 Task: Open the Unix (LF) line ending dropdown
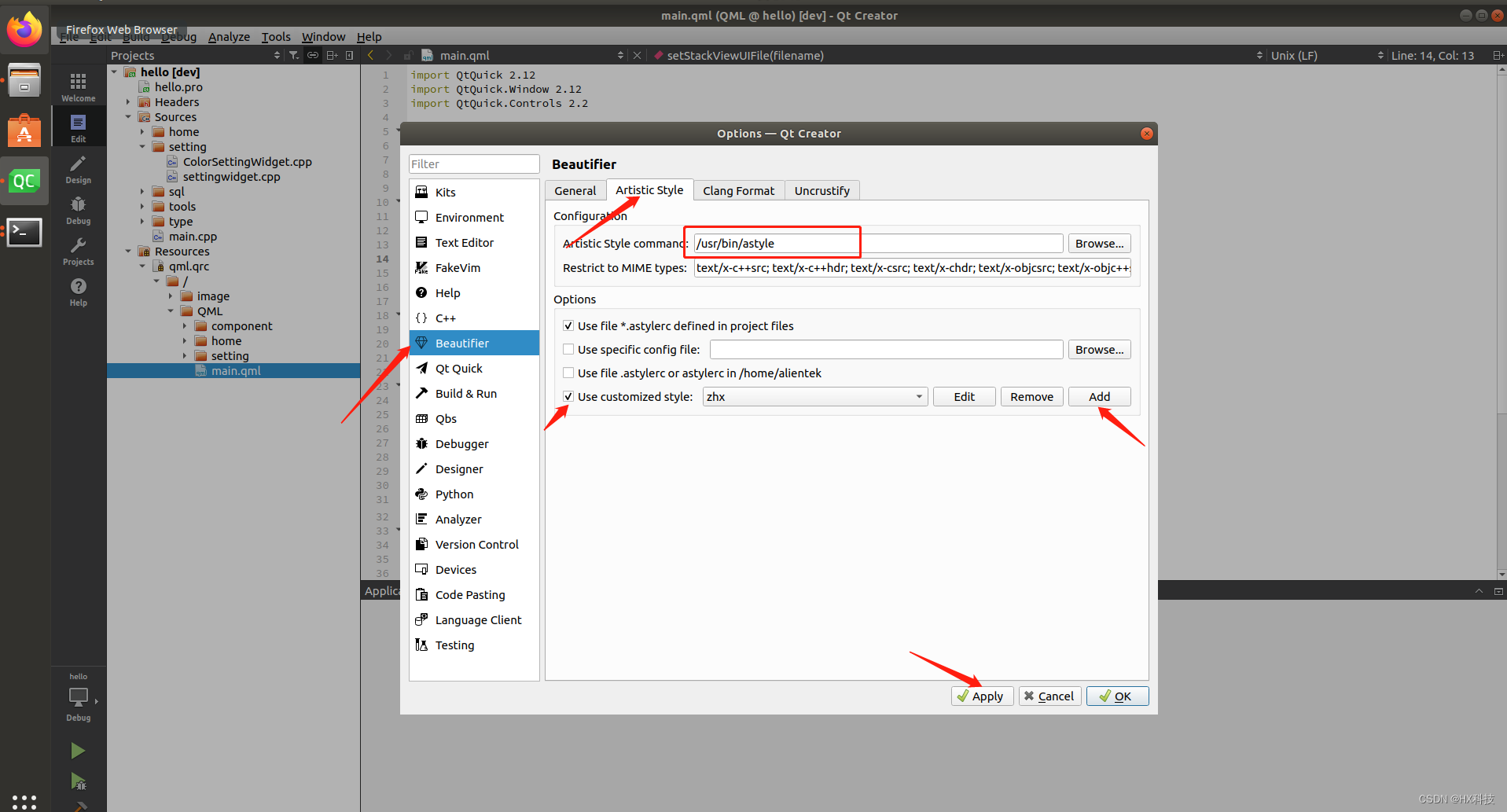click(x=1327, y=55)
